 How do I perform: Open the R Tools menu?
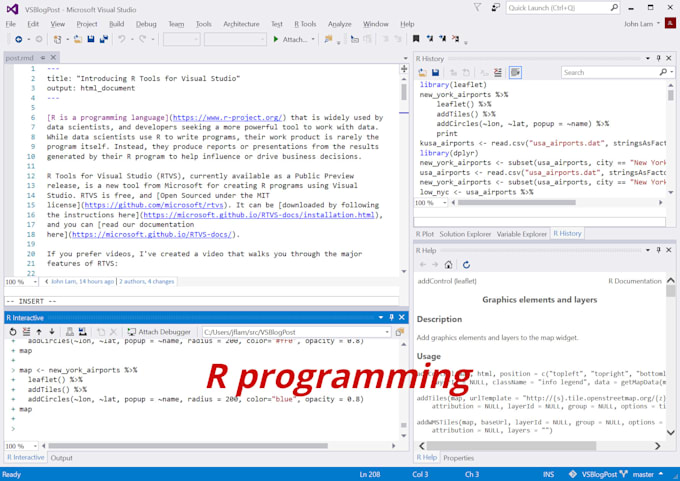click(x=305, y=24)
